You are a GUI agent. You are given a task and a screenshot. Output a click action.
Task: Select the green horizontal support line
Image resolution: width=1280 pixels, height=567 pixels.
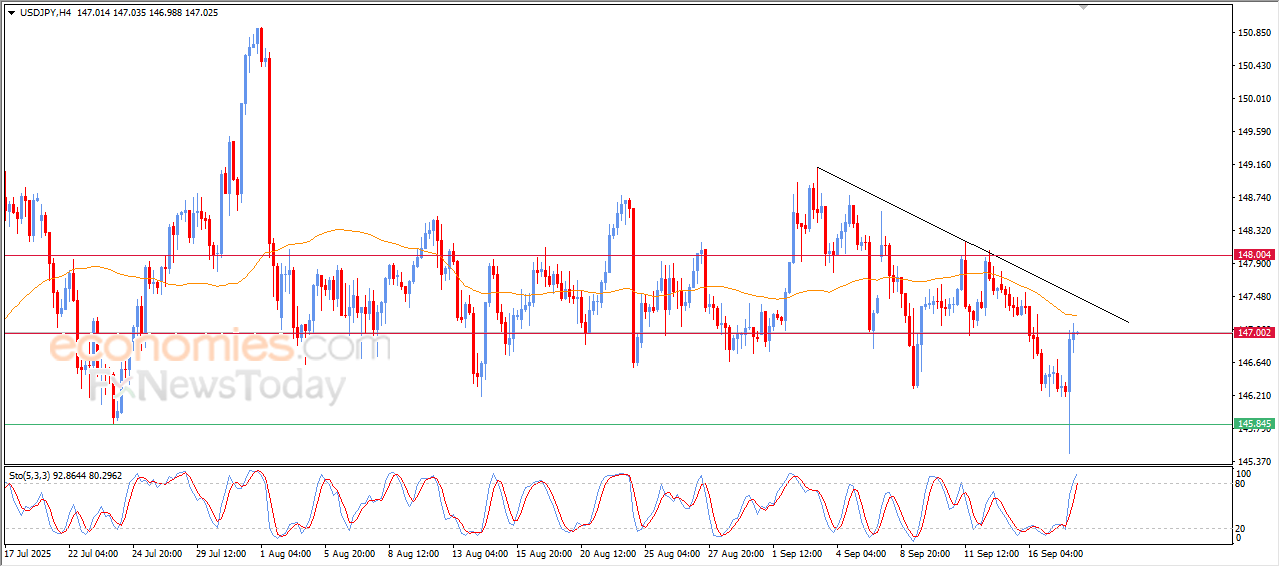coord(616,424)
